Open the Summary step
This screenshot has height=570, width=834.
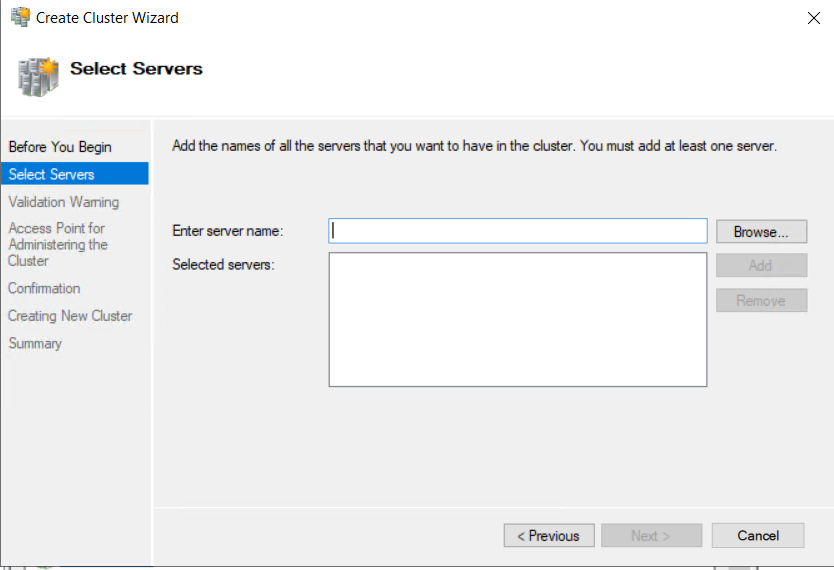click(35, 343)
